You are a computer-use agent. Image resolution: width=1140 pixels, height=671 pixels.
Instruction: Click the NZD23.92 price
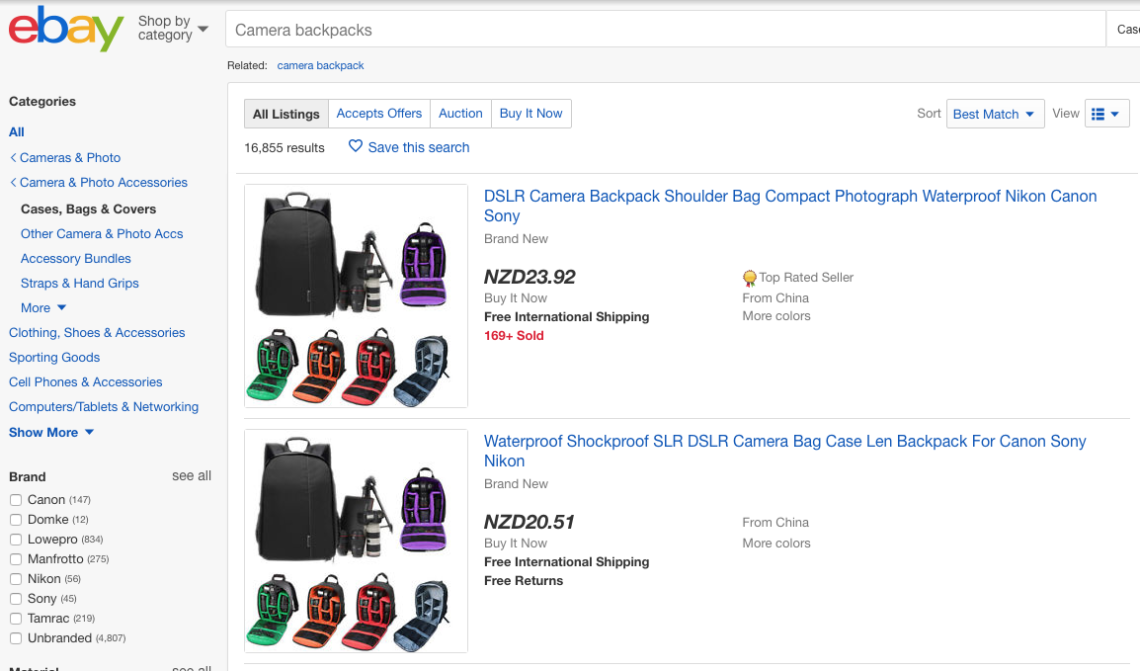pos(529,277)
